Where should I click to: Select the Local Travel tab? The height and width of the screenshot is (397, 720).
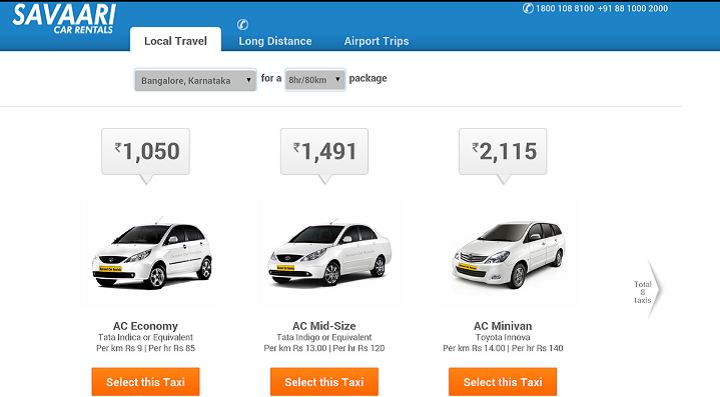[x=175, y=39]
